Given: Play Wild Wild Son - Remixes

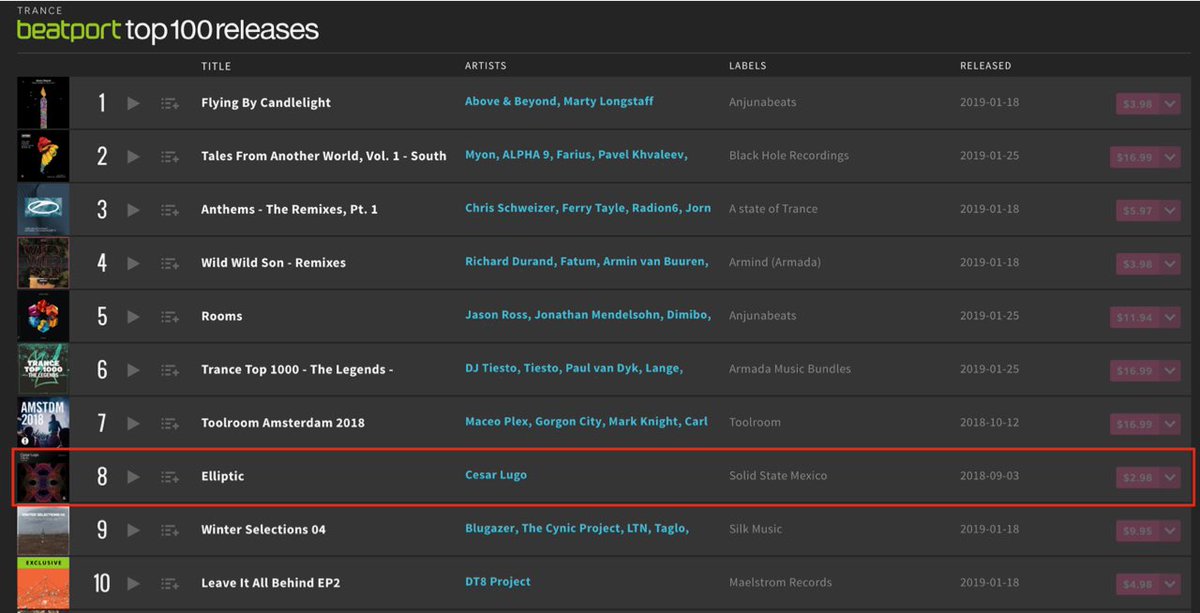Looking at the screenshot, I should pos(134,263).
